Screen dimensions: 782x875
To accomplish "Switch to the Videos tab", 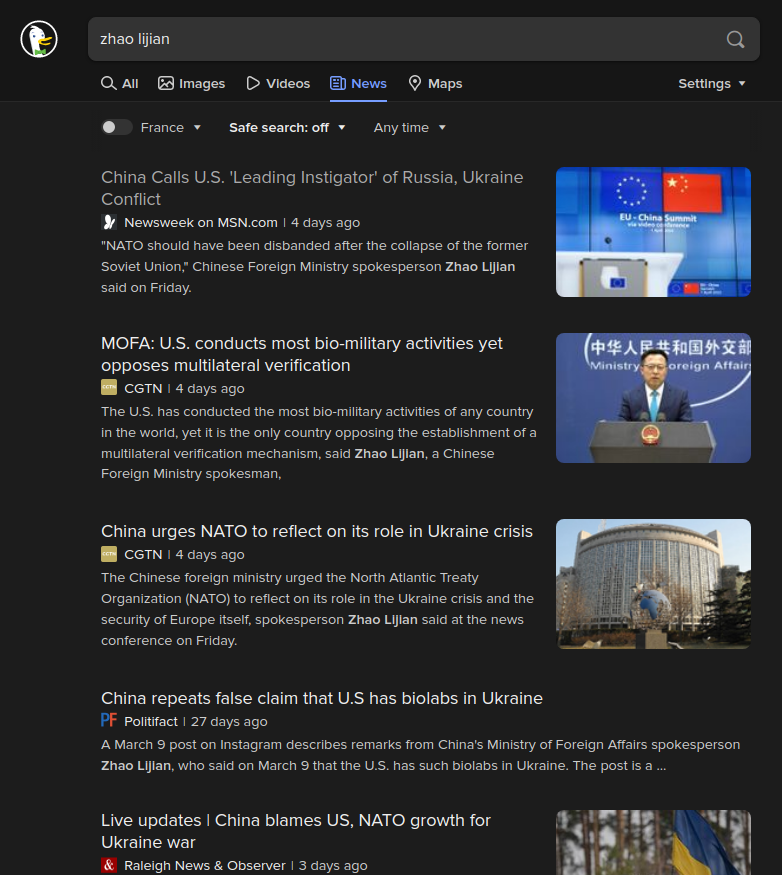I will (x=278, y=83).
